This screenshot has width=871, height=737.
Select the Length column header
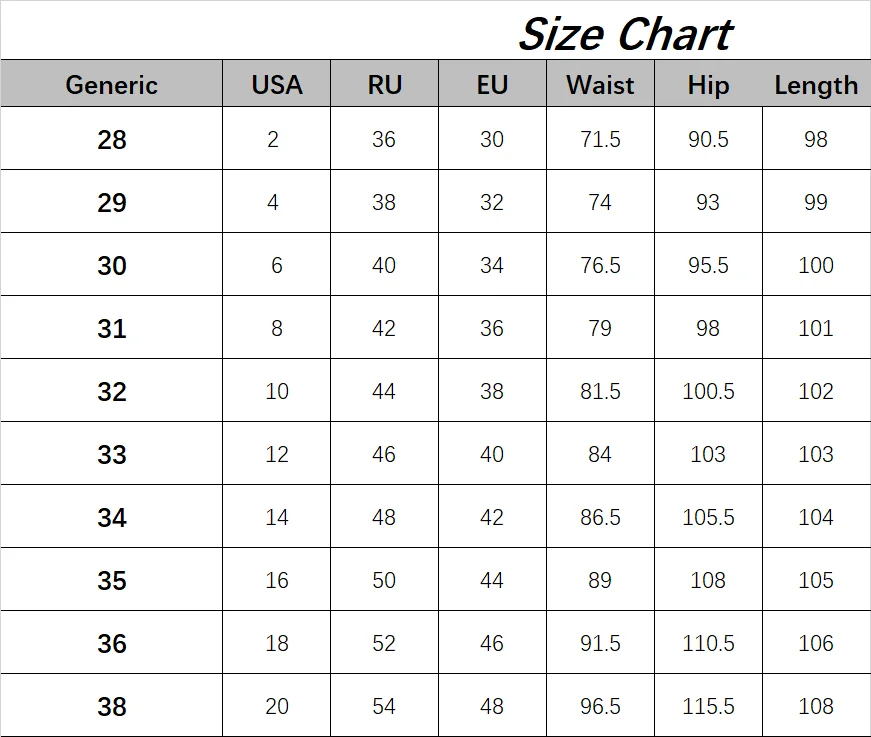pyautogui.click(x=816, y=86)
